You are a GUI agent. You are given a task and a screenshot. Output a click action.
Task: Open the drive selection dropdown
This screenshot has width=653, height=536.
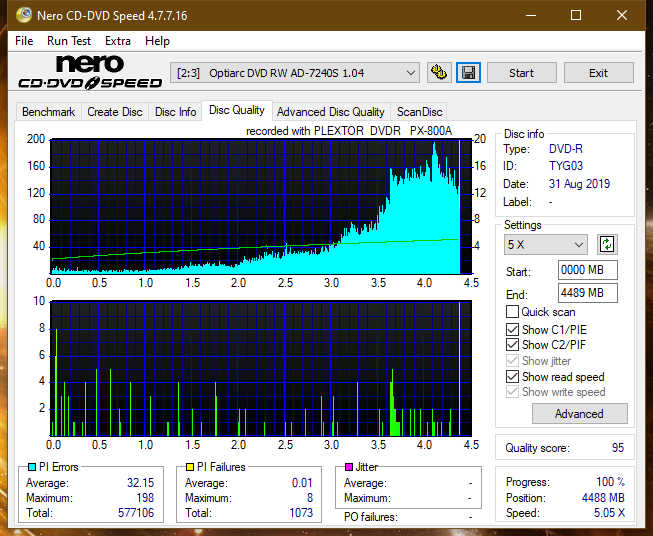pyautogui.click(x=294, y=73)
